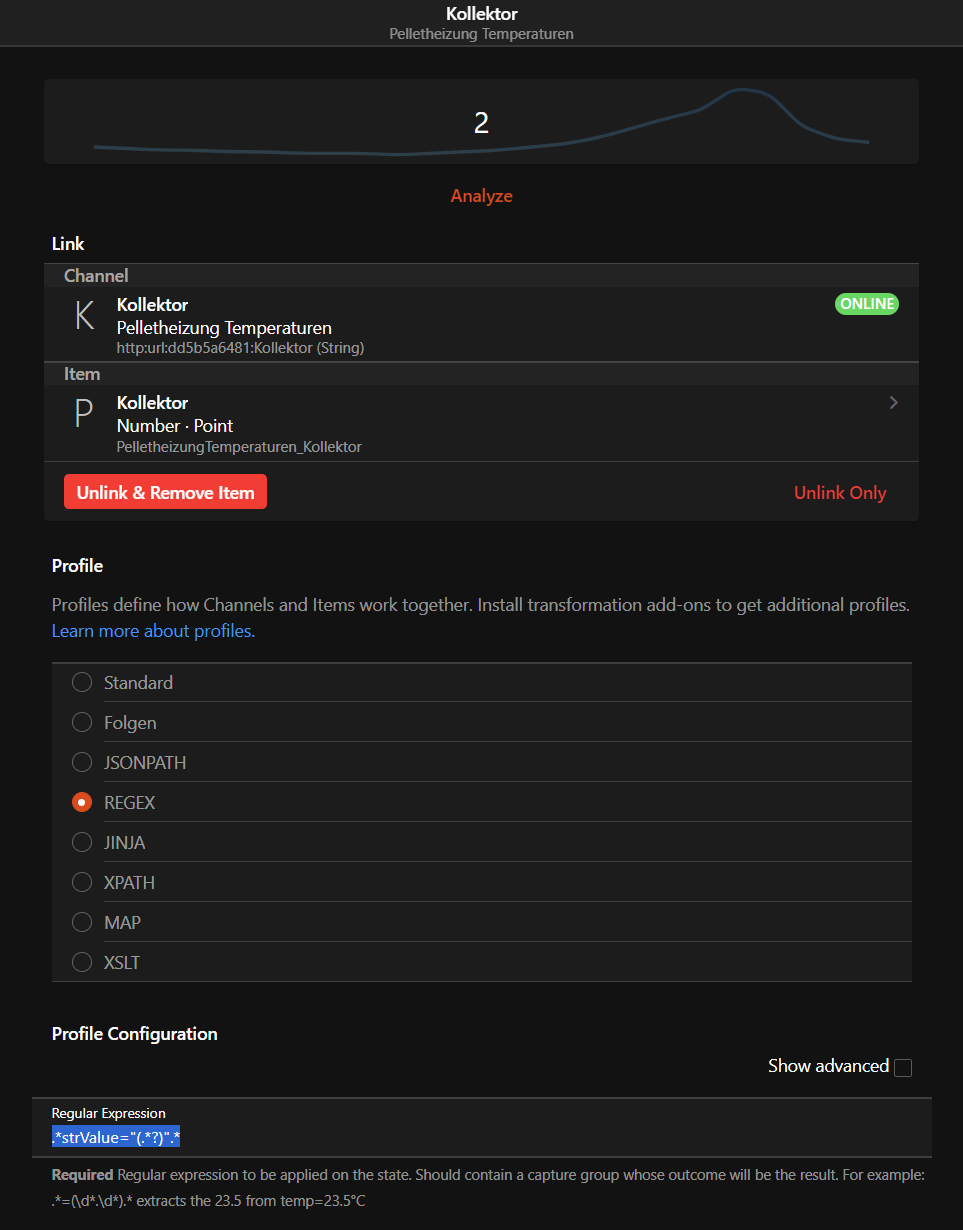Click the Unlink Only button
Viewport: 963px width, 1230px height.
coord(839,492)
